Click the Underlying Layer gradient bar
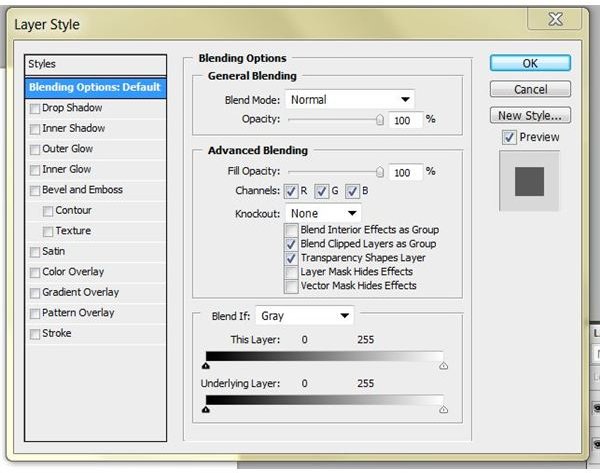Image resolution: width=600 pixels, height=473 pixels. 324,400
